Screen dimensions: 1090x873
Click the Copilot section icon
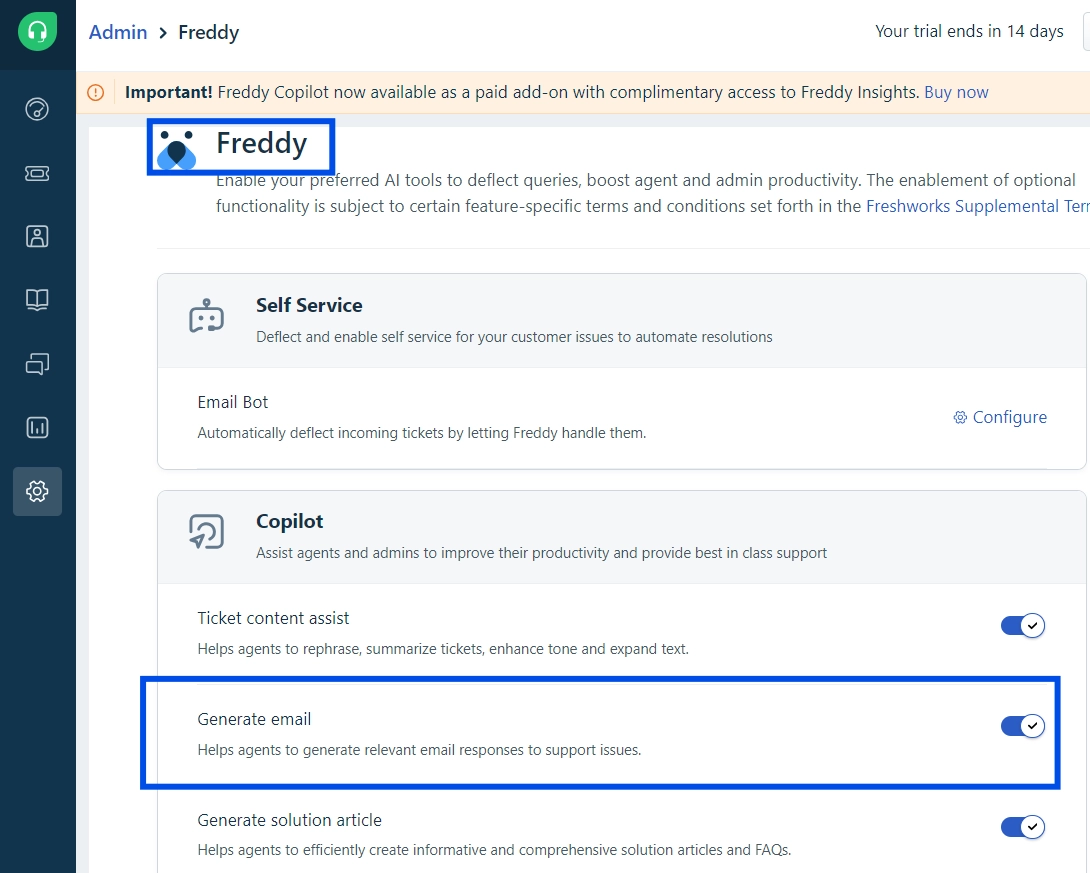(x=206, y=532)
